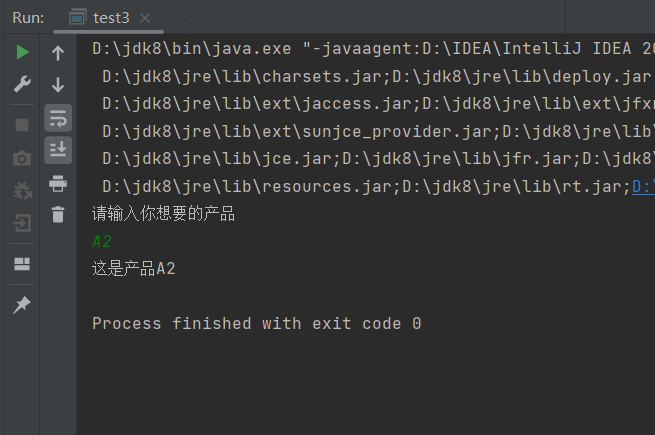Click the gray Stop process square
Image resolution: width=655 pixels, height=435 pixels.
point(22,125)
